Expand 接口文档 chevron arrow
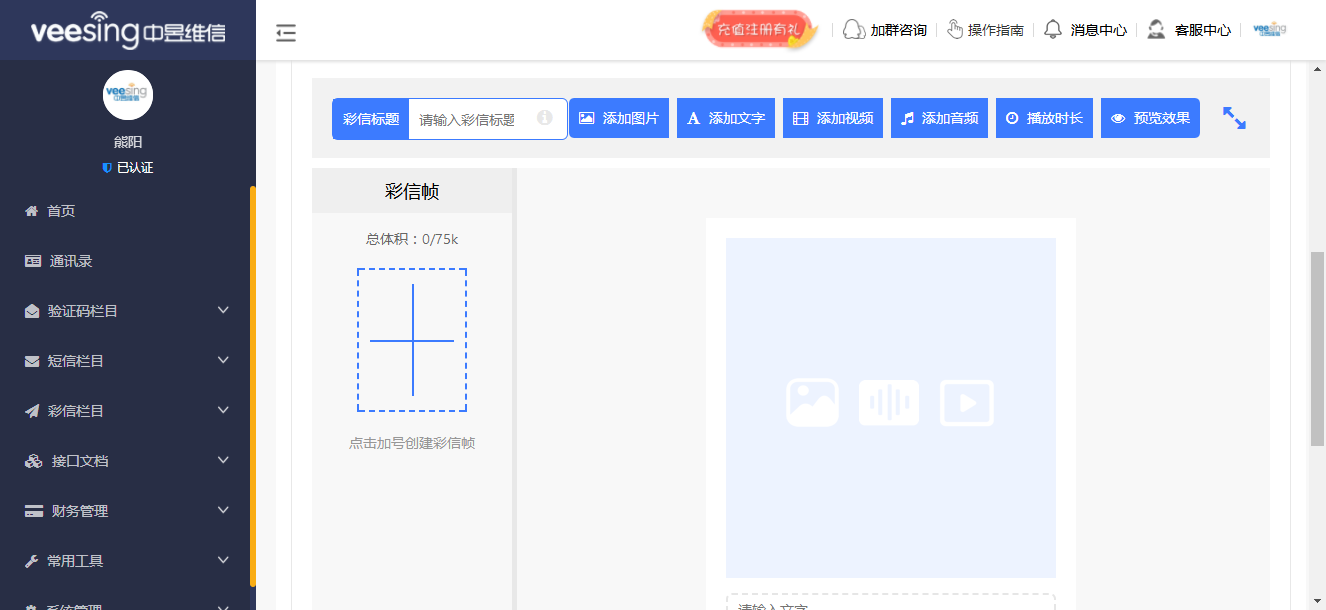 pyautogui.click(x=224, y=460)
